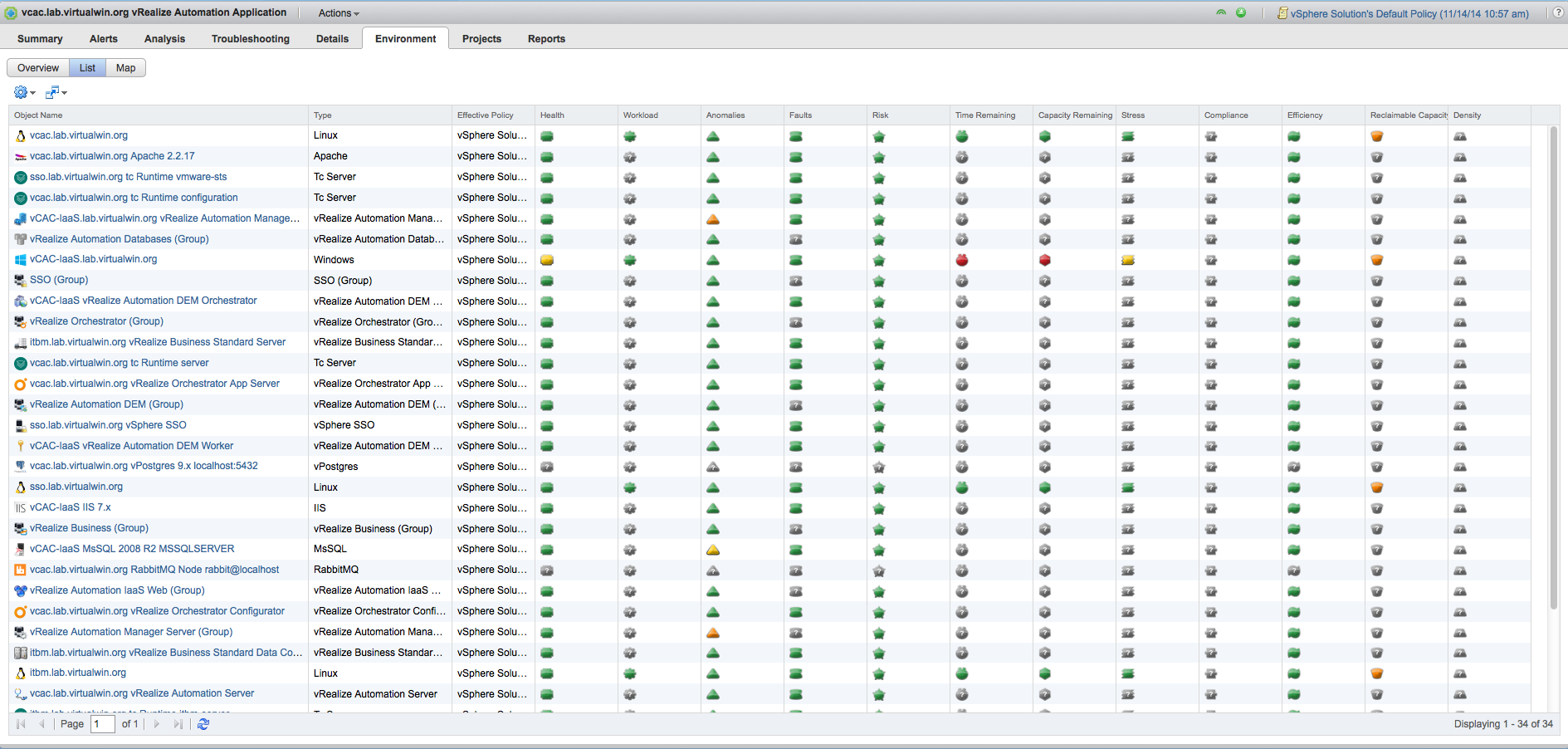This screenshot has width=1568, height=749.
Task: Go to the last page arrow
Action: click(178, 724)
